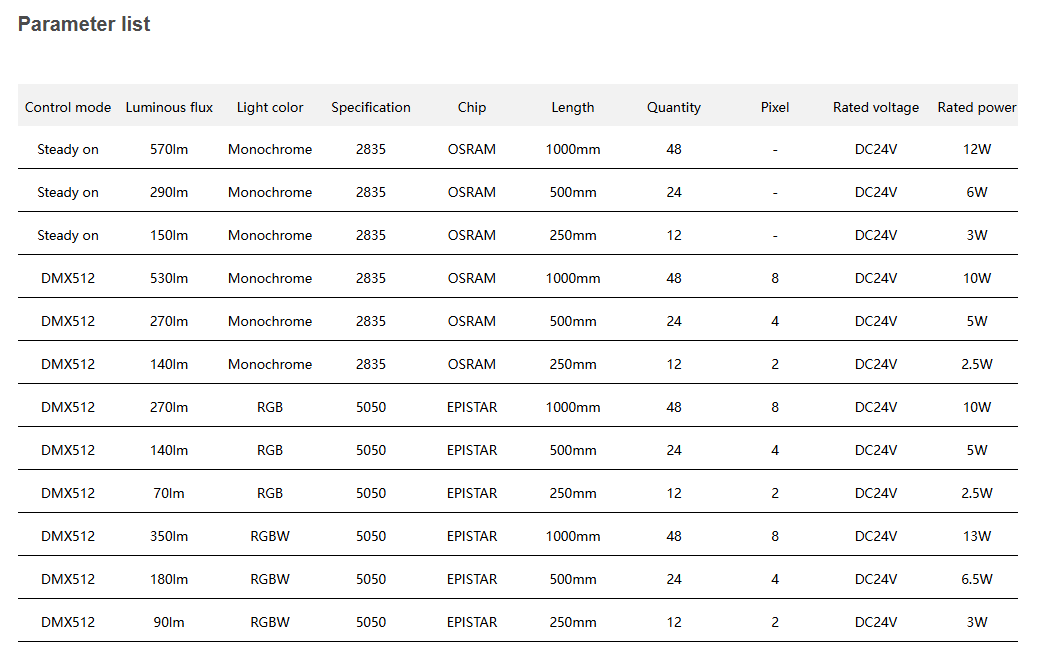
Task: Select the Chip column header
Action: 472,107
